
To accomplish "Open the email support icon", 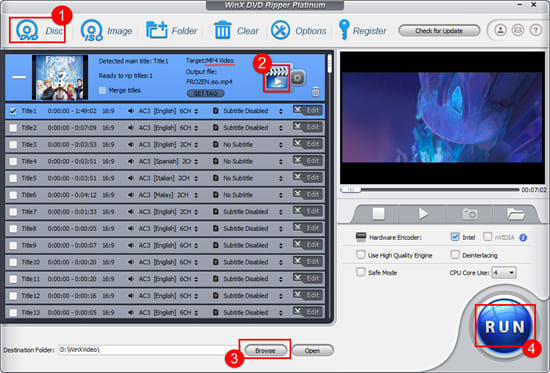I will point(518,31).
